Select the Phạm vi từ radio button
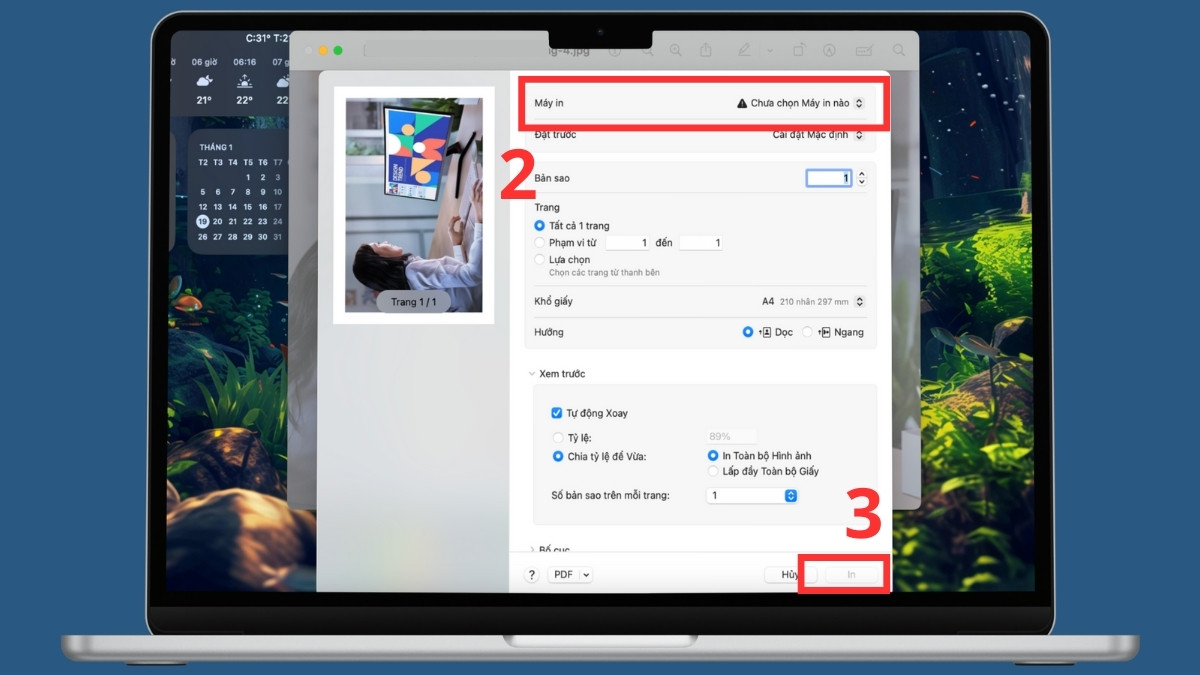The width and height of the screenshot is (1200, 675). [539, 242]
